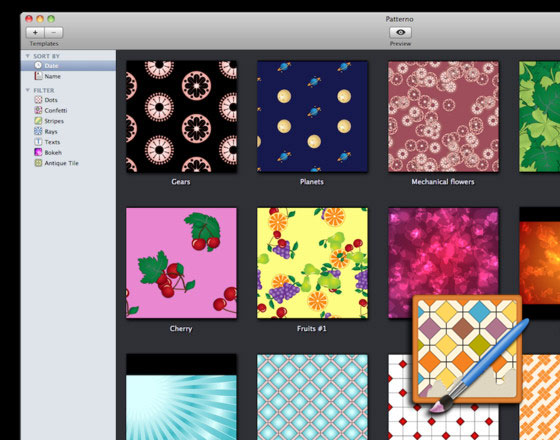
Task: Collapse the SORT BY section triangle
Action: pyautogui.click(x=27, y=56)
